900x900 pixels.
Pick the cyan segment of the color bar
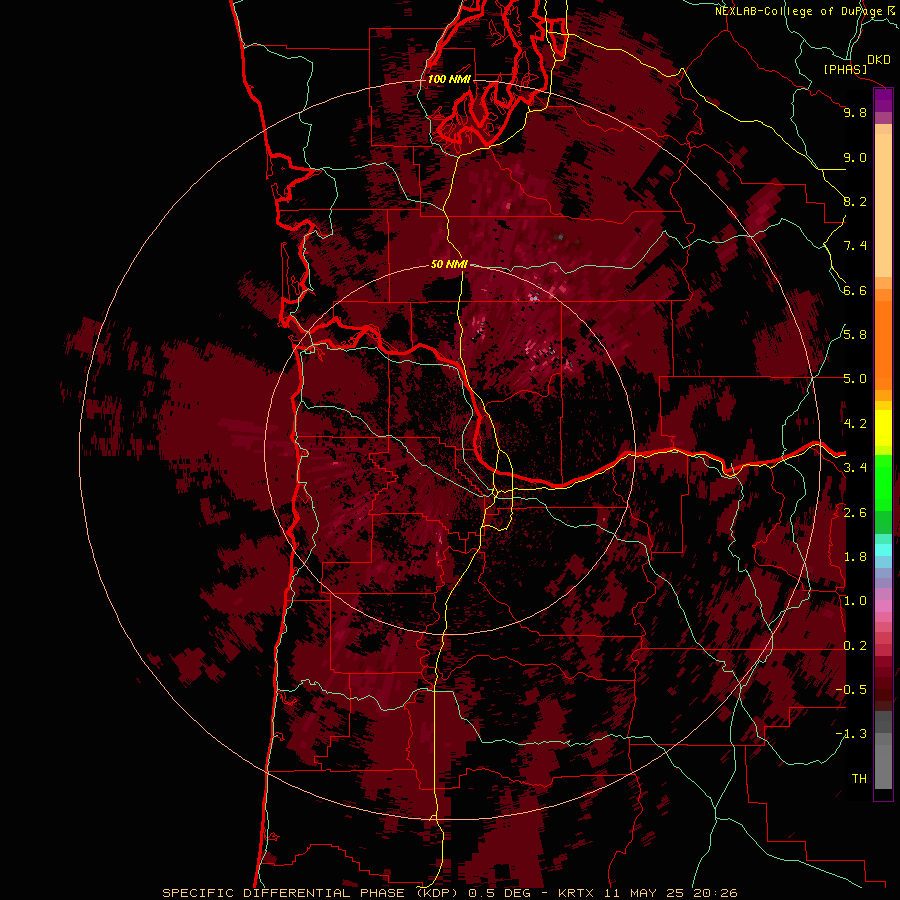(883, 550)
